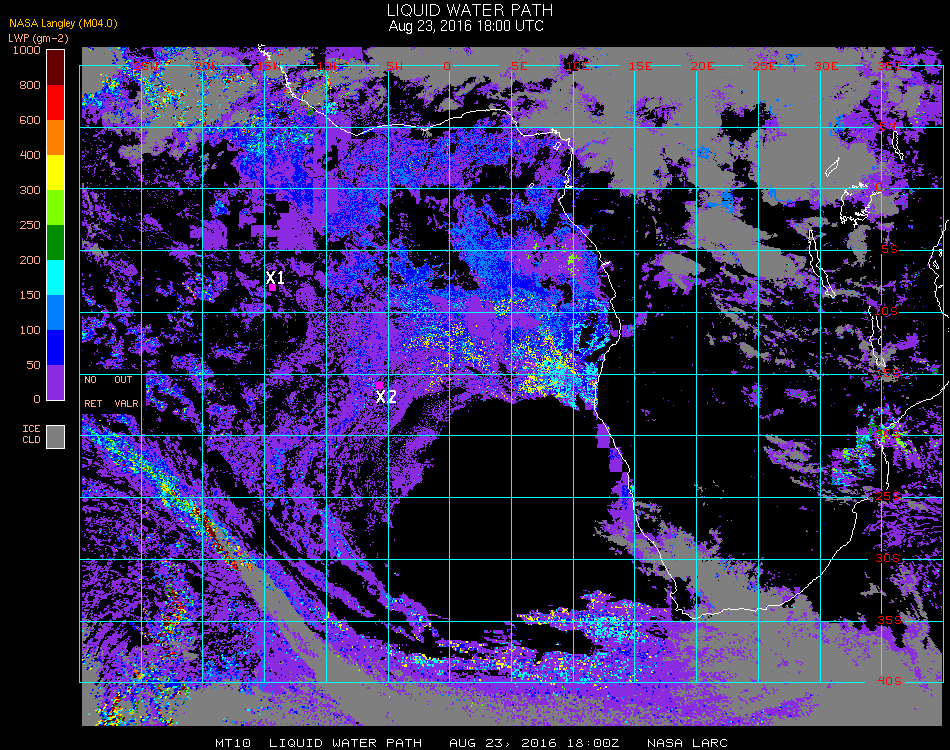Click the '5S' latitude label
This screenshot has width=950, height=750.
click(889, 250)
